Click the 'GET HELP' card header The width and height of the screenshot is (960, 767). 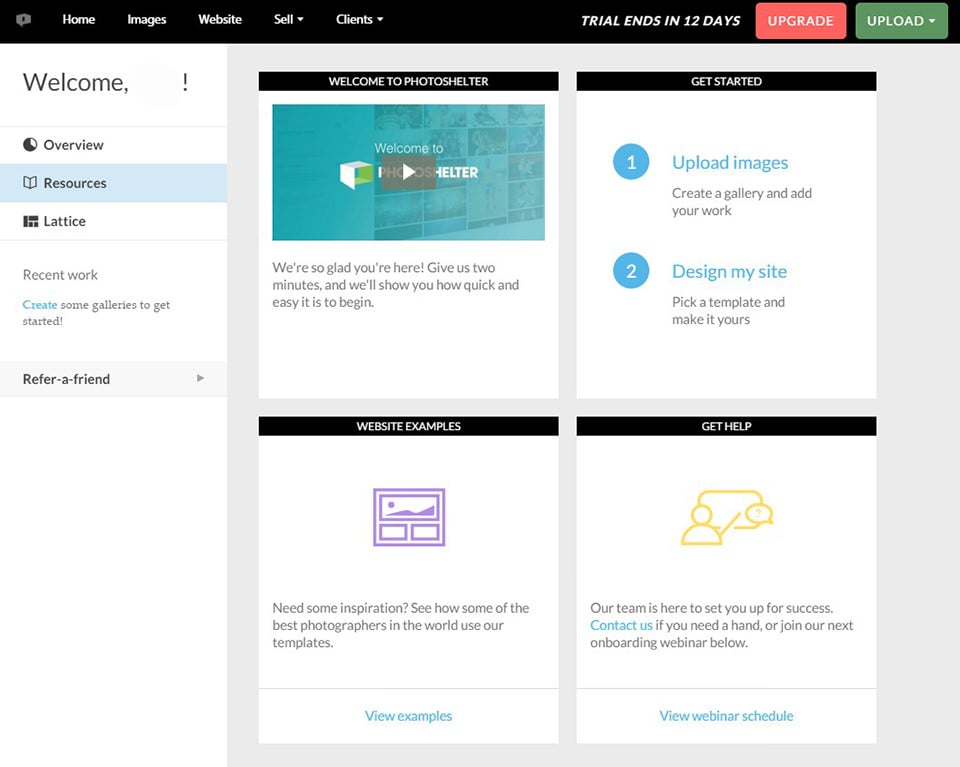(726, 426)
